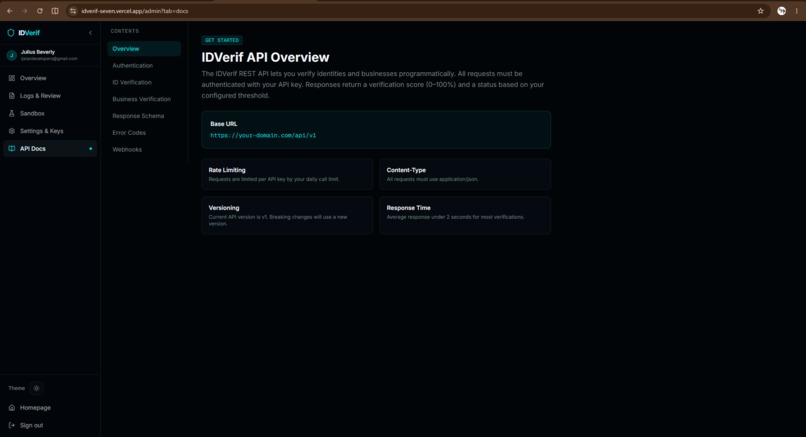This screenshot has width=806, height=437.
Task: Click the CONTENTS header label
Action: tap(125, 31)
